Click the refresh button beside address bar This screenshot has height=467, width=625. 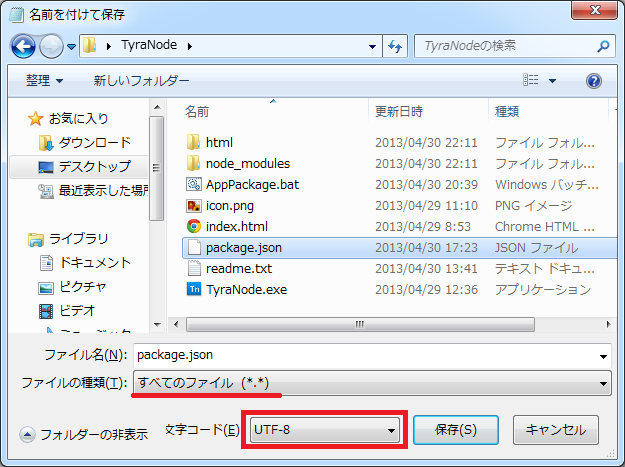[x=394, y=46]
